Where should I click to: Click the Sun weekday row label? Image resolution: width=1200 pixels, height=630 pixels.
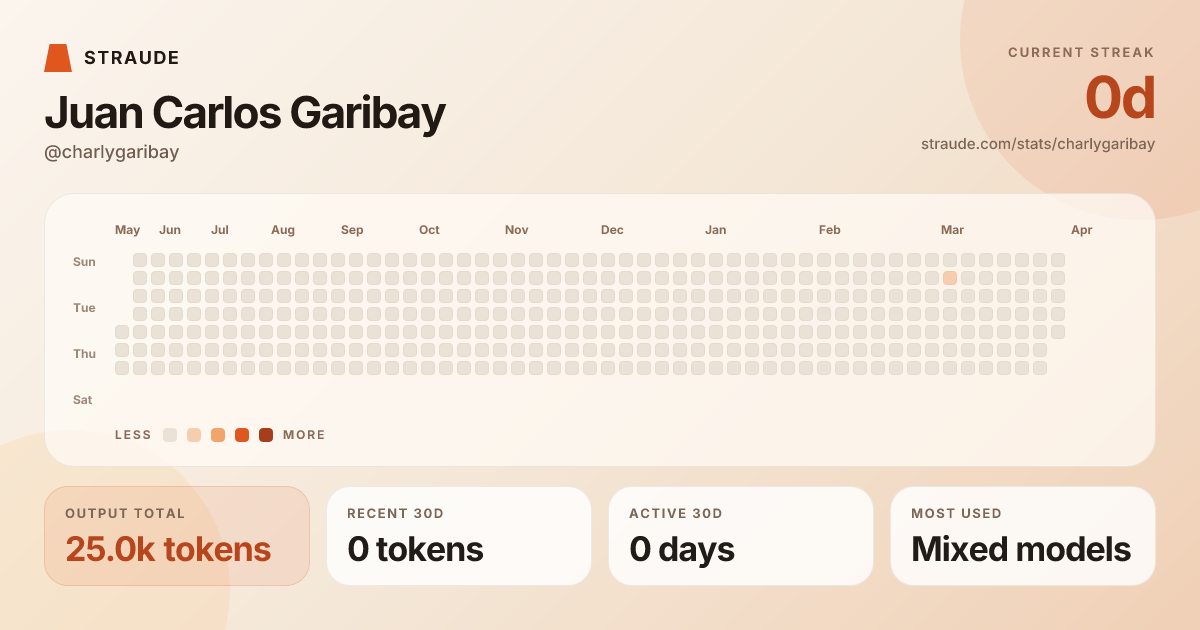[84, 262]
